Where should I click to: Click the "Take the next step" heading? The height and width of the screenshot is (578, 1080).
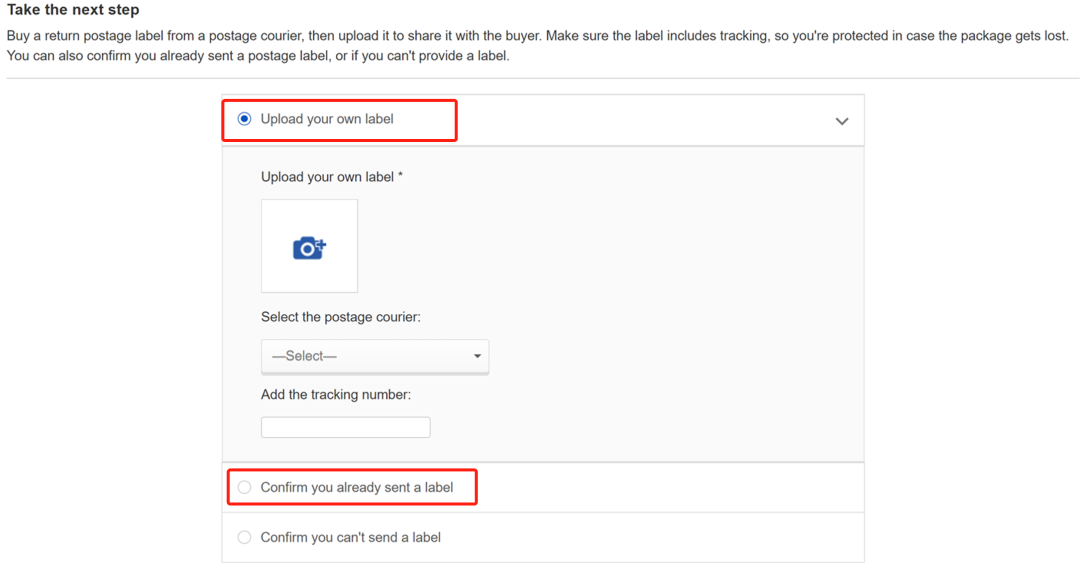pyautogui.click(x=73, y=10)
